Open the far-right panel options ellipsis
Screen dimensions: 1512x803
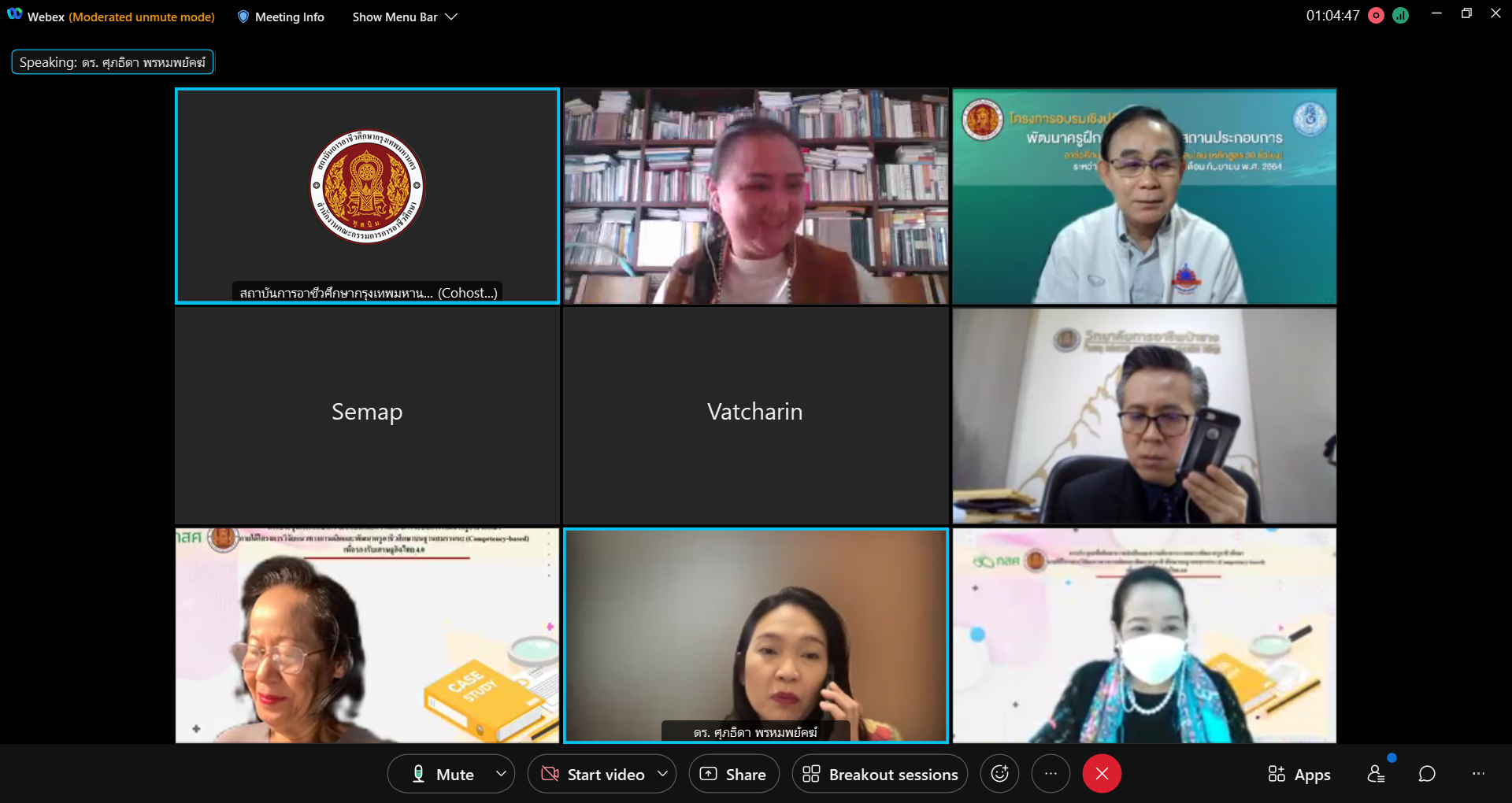click(x=1478, y=775)
